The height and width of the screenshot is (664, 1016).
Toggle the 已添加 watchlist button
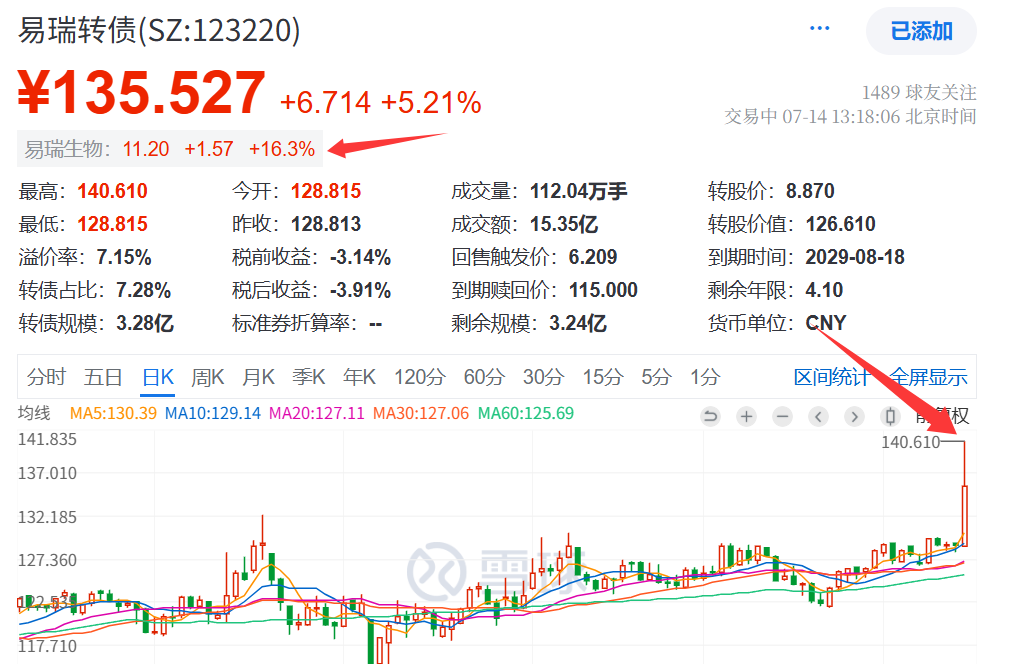[x=921, y=31]
